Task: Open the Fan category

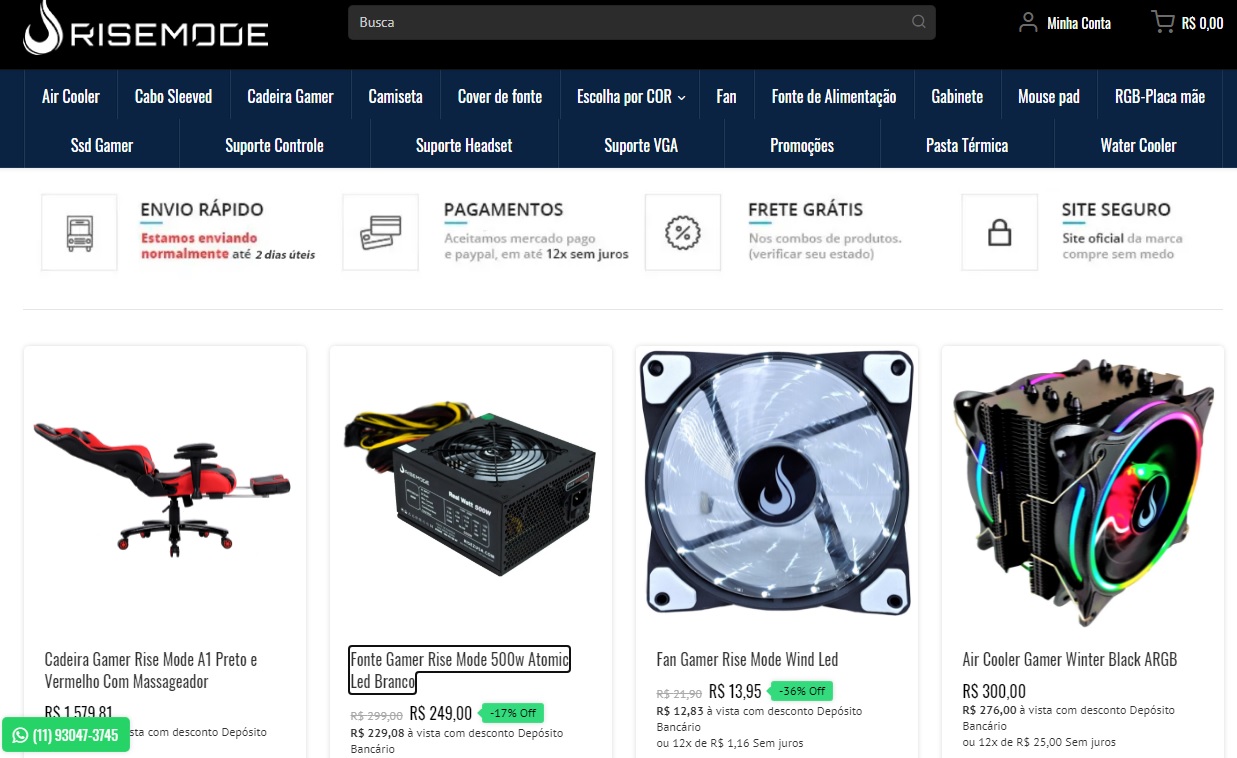Action: (x=726, y=96)
